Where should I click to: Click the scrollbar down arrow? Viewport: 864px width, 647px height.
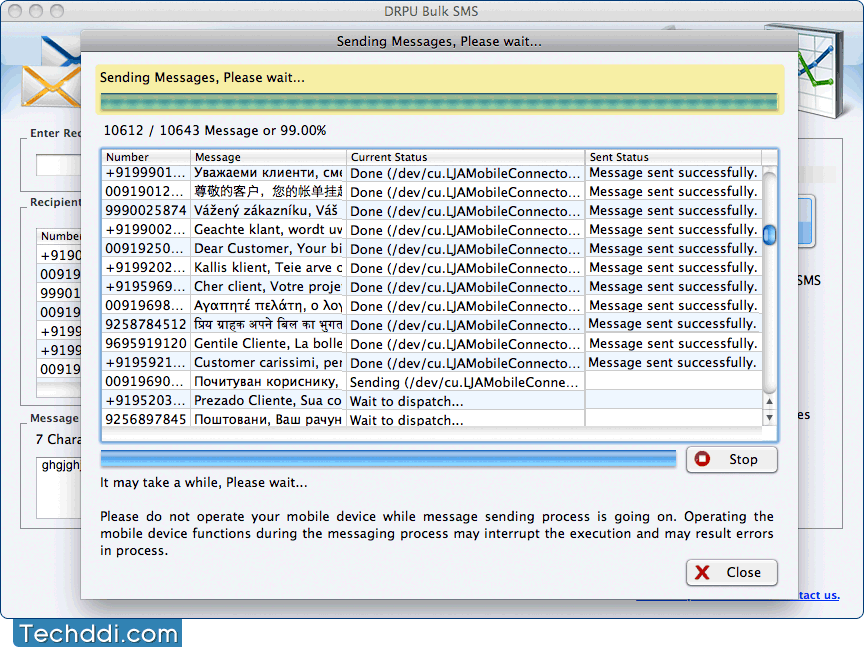(x=769, y=418)
